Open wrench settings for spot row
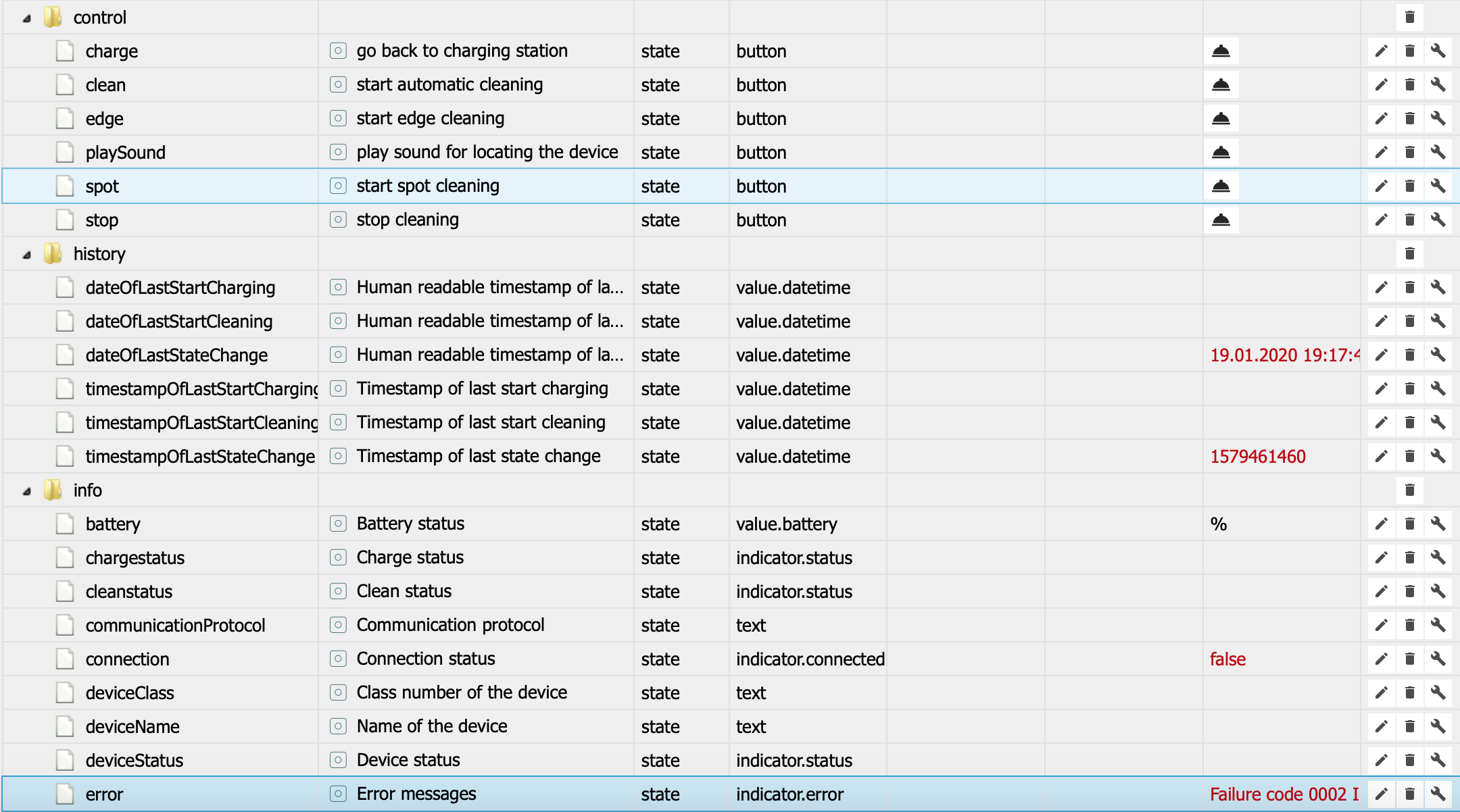This screenshot has width=1460, height=812. tap(1438, 186)
